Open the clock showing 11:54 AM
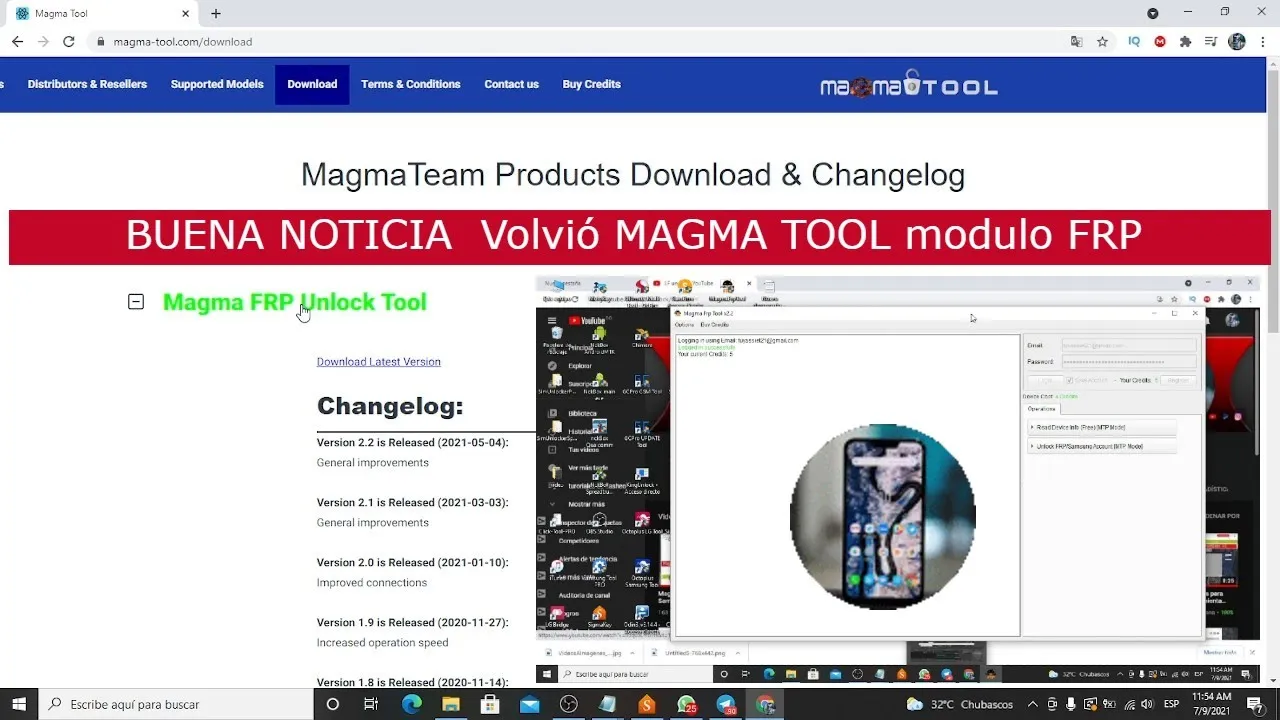This screenshot has height=720, width=1280. click(1211, 704)
